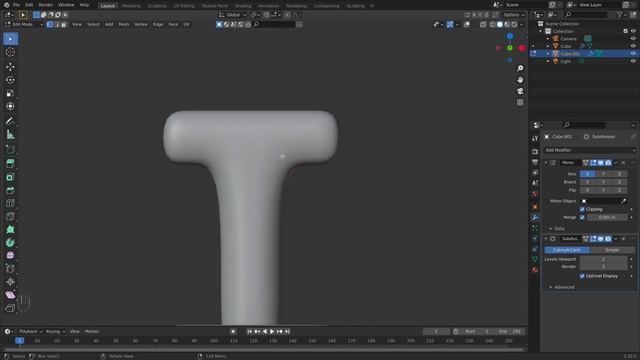Select the Rotate tool
This screenshot has width=640, height=360.
tap(10, 80)
